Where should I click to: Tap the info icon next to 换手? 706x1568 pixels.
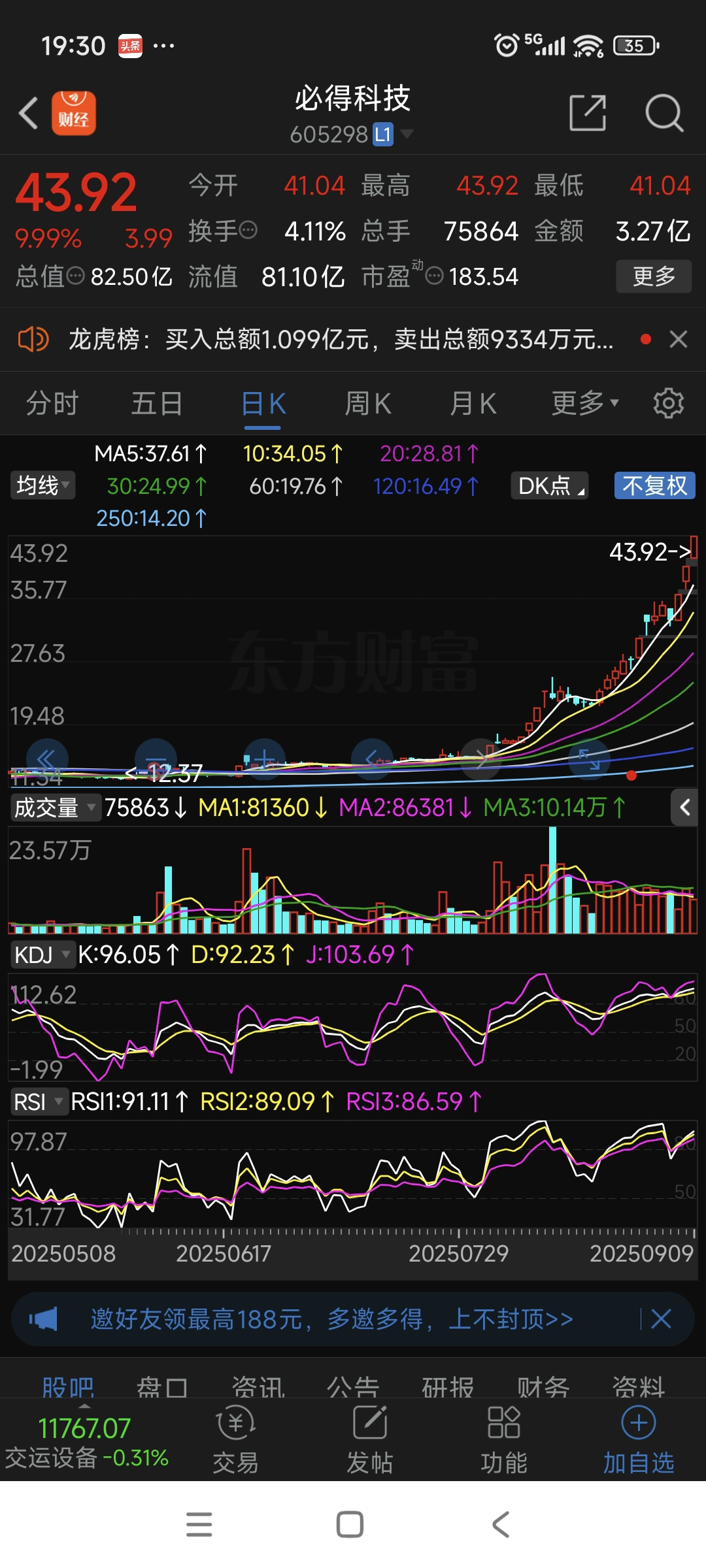click(248, 230)
